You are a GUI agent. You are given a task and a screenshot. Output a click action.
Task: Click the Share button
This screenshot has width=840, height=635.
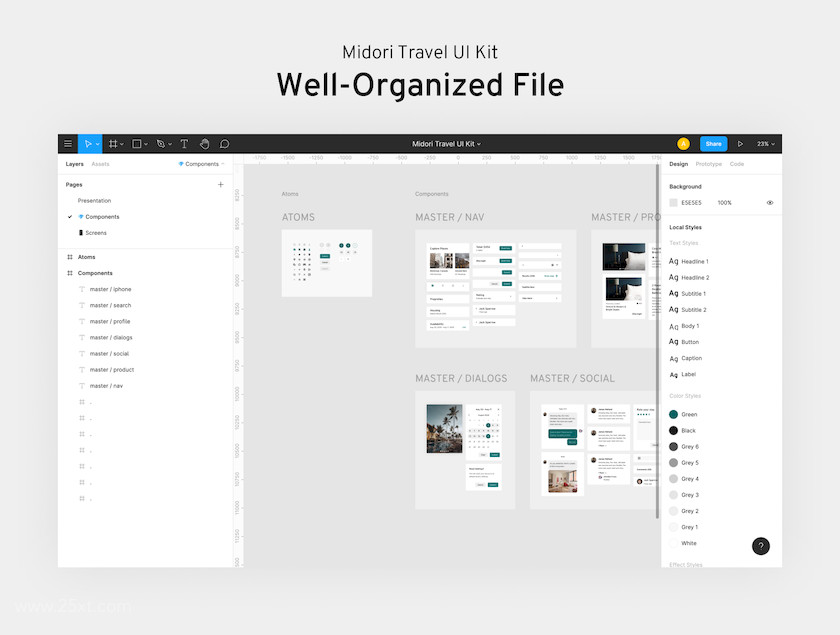click(x=713, y=144)
